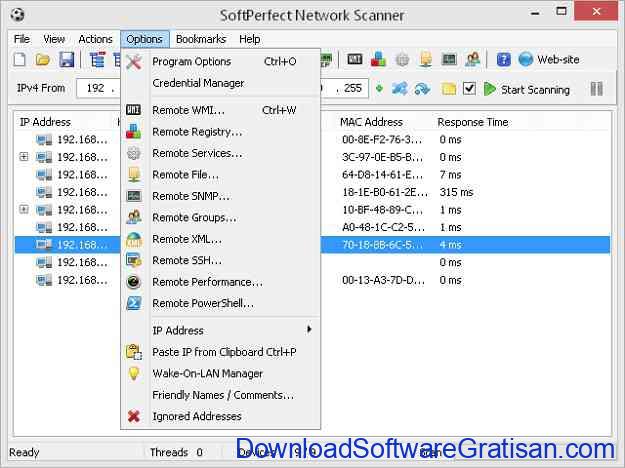Click the Ready status bar text
Screen dimensions: 625x468
[x=24, y=452]
